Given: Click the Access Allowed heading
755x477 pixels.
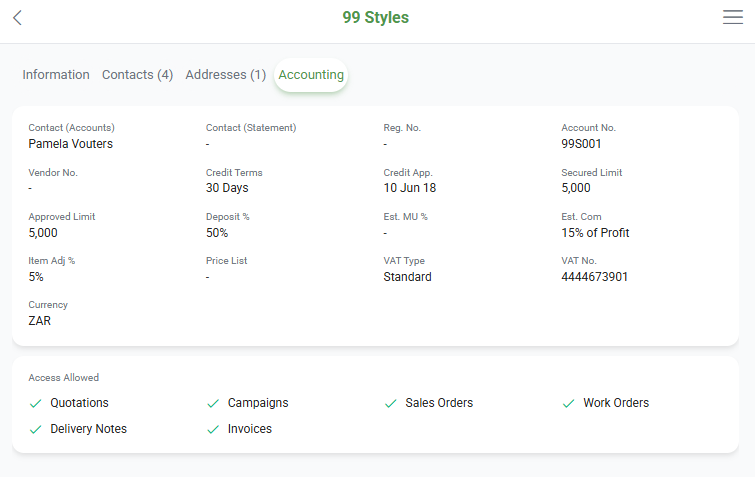Looking at the screenshot, I should tap(64, 378).
